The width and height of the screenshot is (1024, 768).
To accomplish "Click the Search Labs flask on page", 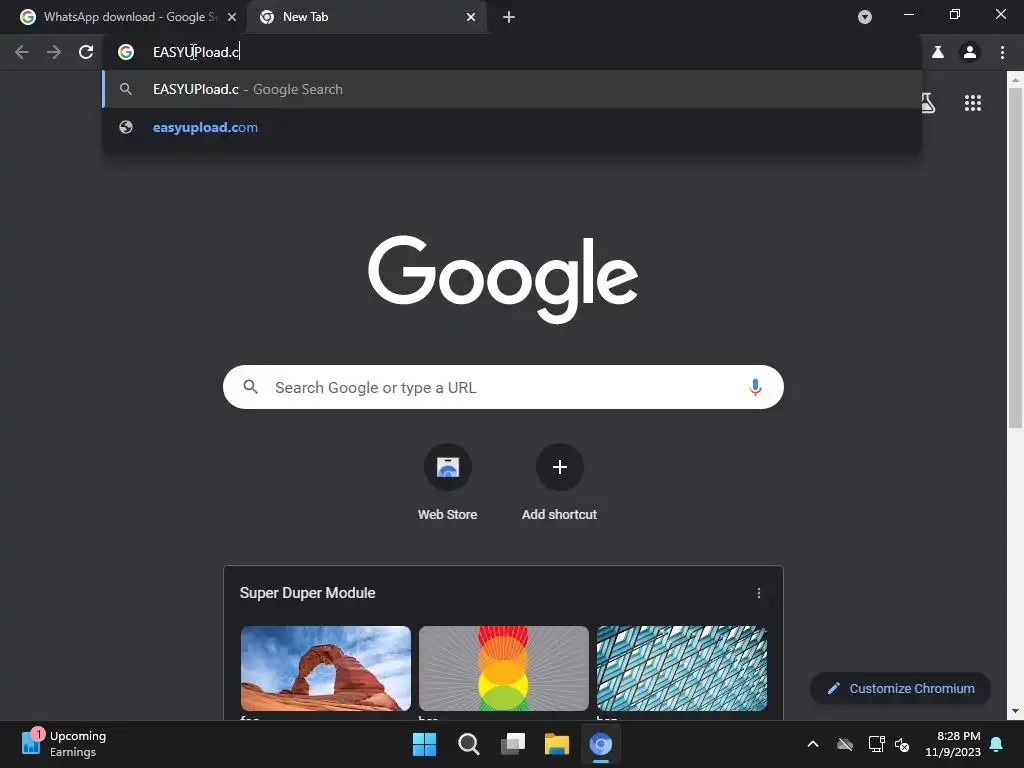I will [x=927, y=103].
